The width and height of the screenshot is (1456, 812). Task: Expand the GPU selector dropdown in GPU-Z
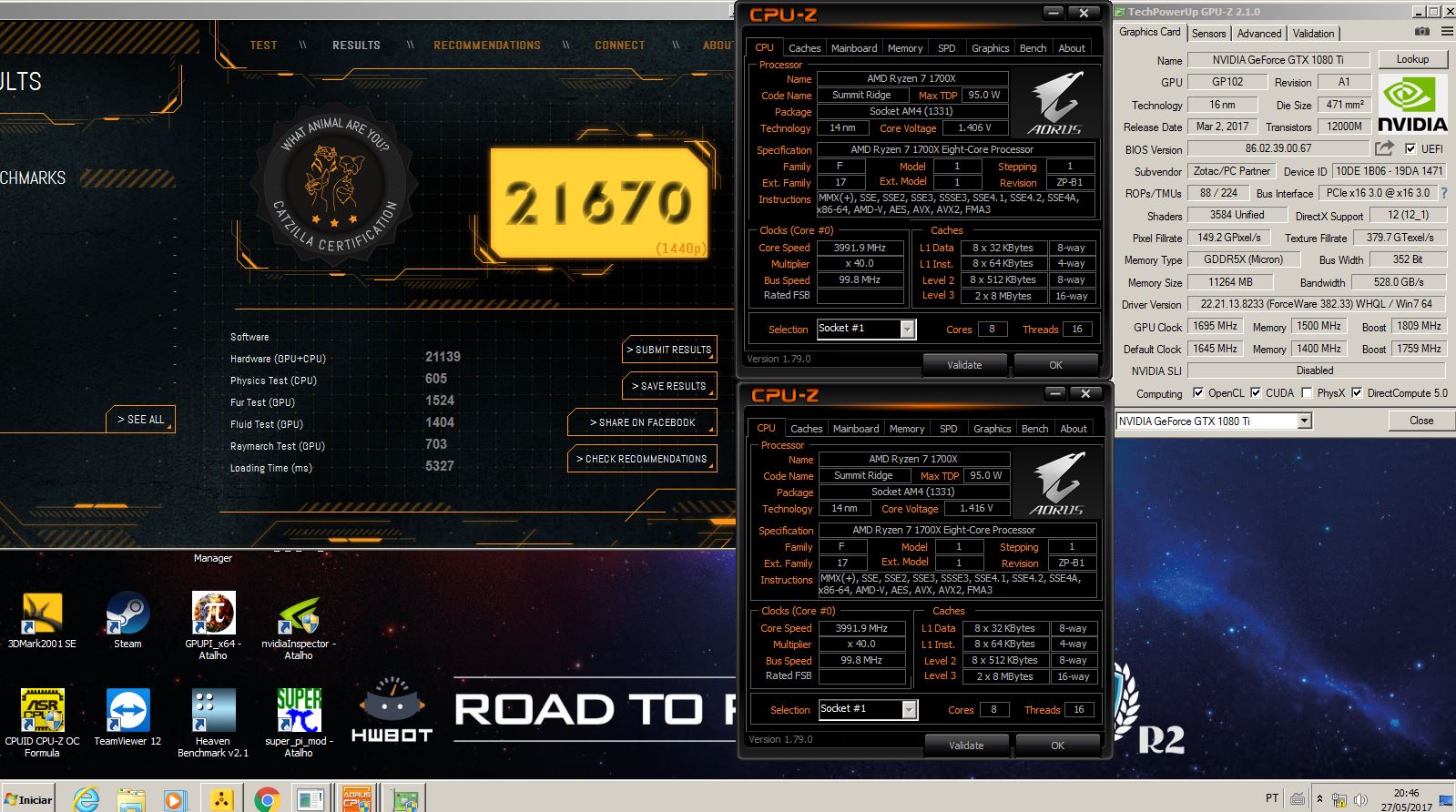click(x=1304, y=421)
